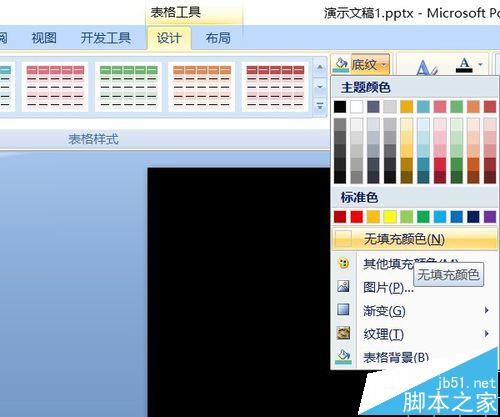Viewport: 500px width, 417px height.
Task: Pick black theme color swatch
Action: 340,107
